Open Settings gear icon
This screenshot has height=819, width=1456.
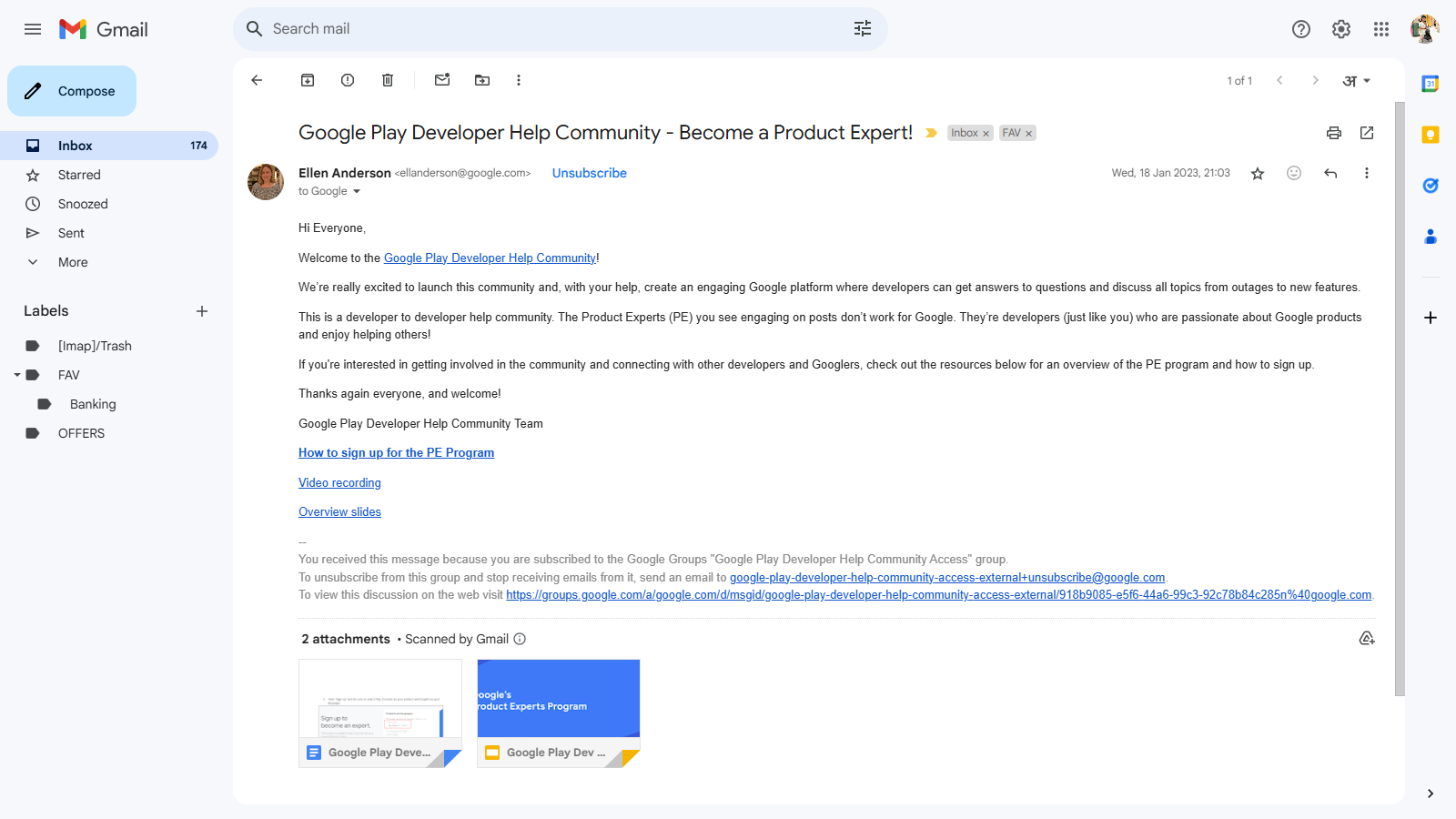click(x=1341, y=29)
